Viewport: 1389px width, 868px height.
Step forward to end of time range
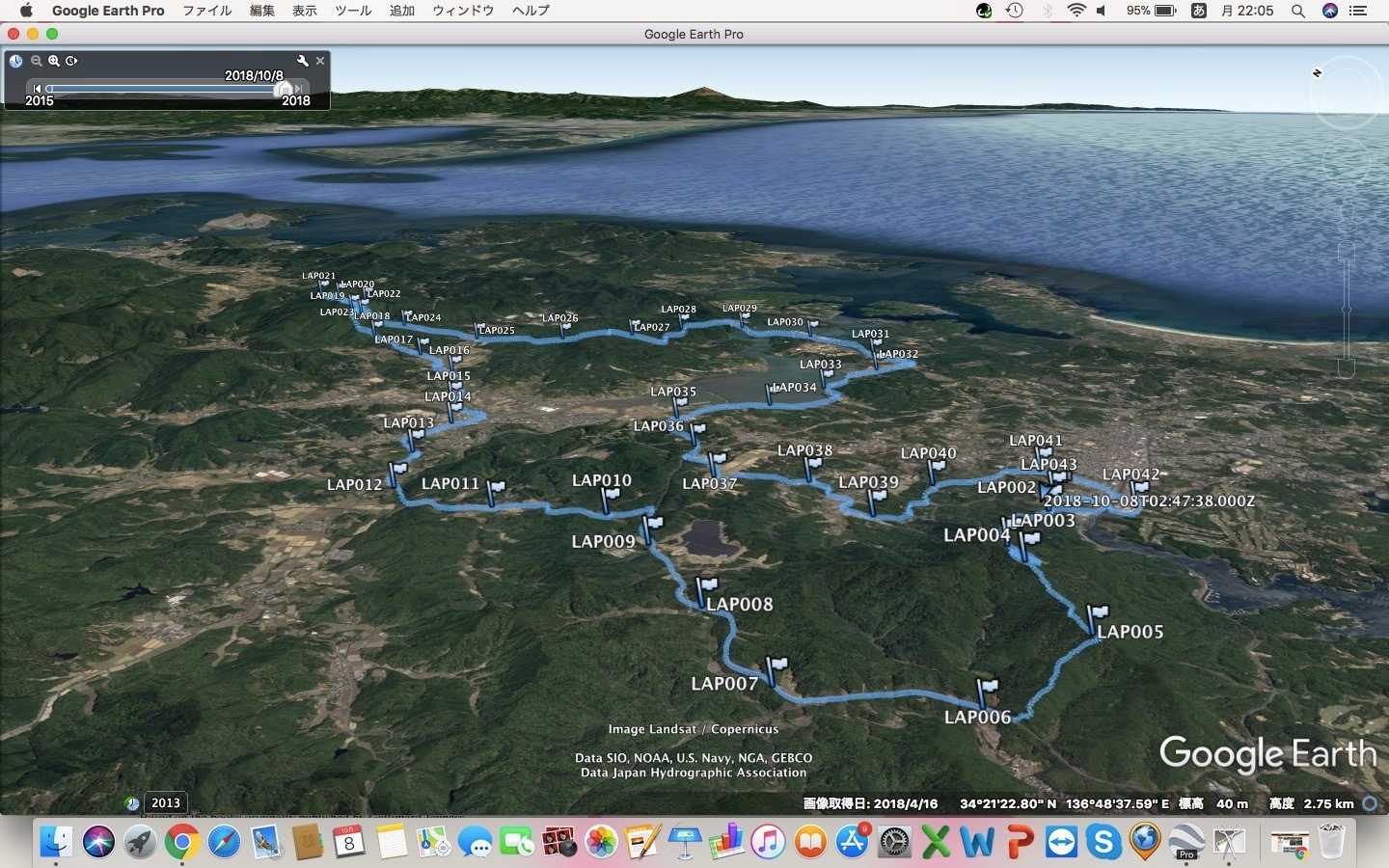tap(299, 89)
